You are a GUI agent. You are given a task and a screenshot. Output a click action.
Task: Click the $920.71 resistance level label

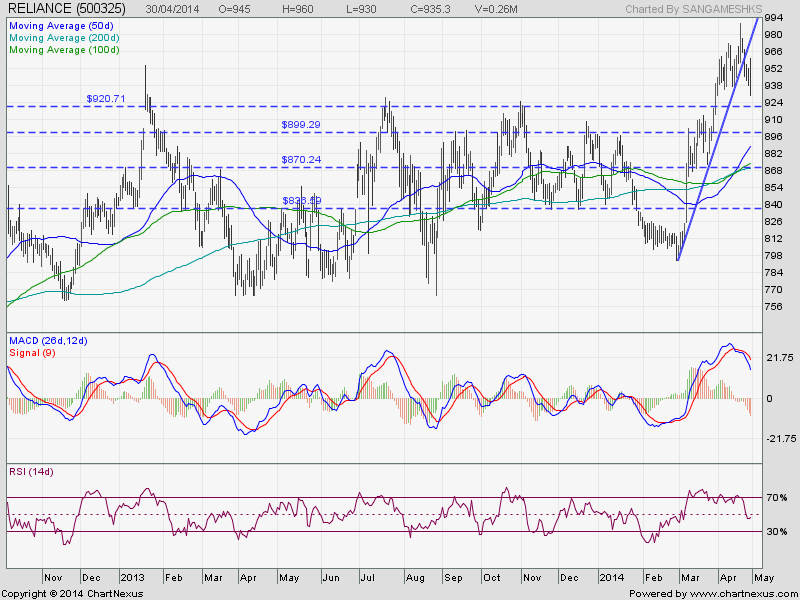[x=106, y=98]
